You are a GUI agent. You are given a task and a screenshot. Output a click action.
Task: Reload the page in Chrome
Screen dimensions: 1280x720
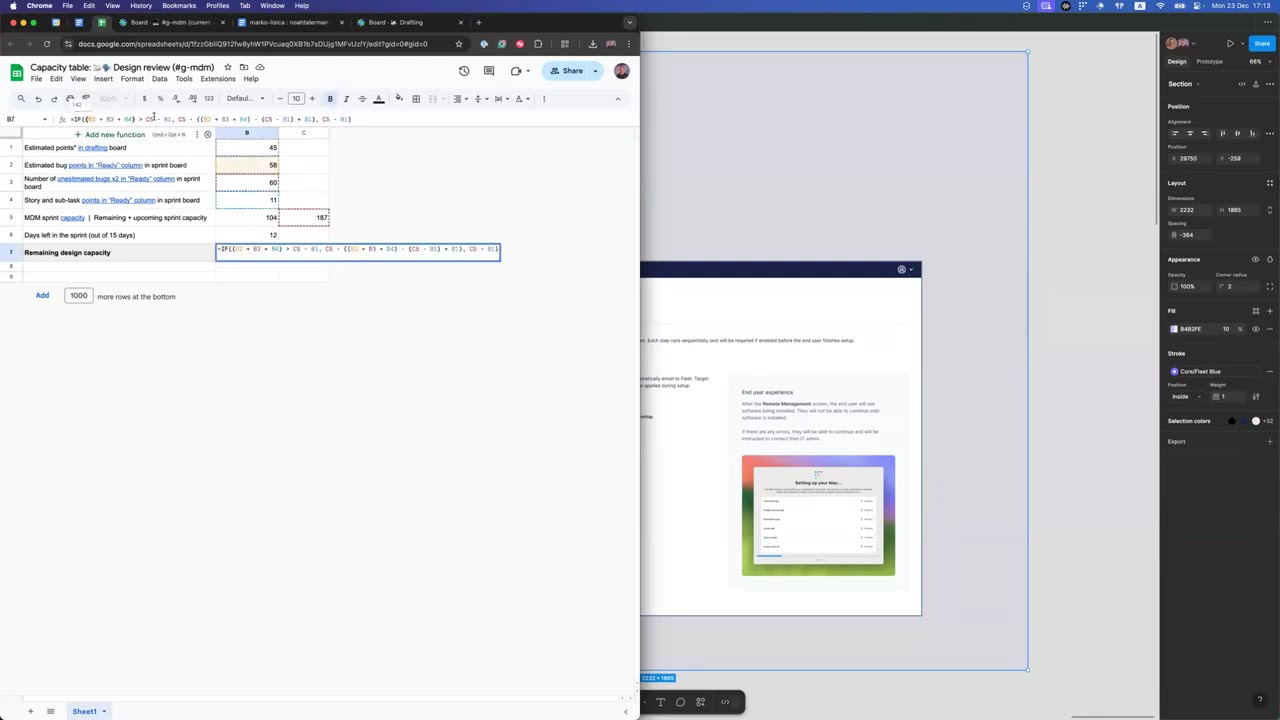(x=46, y=44)
